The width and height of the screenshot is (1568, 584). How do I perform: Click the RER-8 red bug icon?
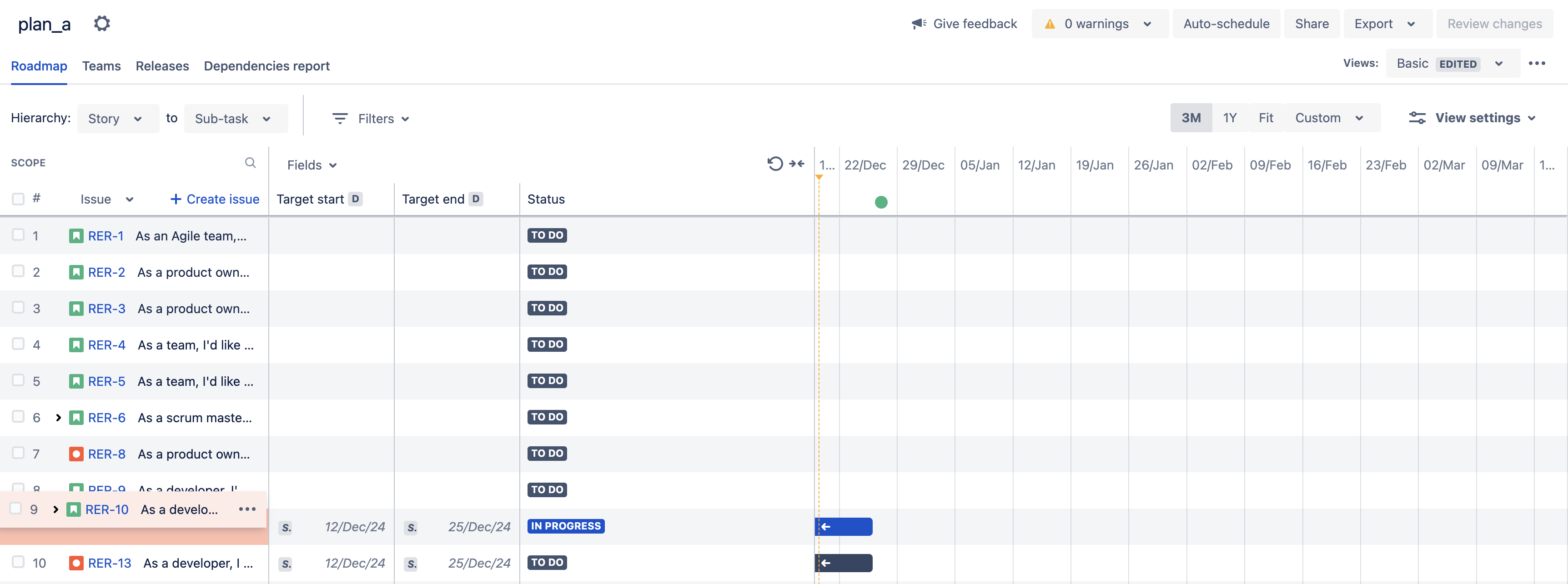tap(76, 454)
